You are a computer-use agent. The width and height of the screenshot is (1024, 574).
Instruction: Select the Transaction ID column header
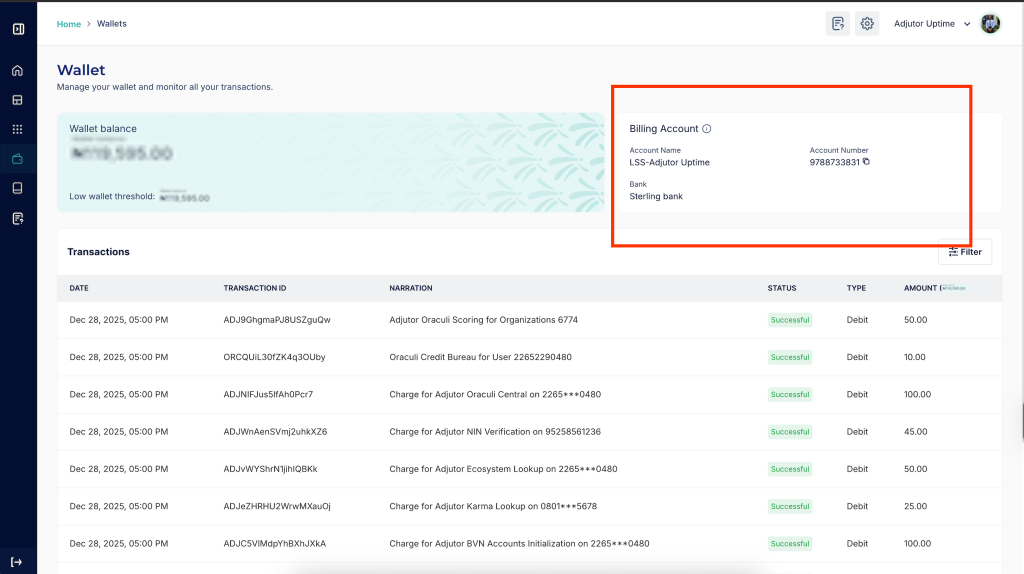click(255, 288)
